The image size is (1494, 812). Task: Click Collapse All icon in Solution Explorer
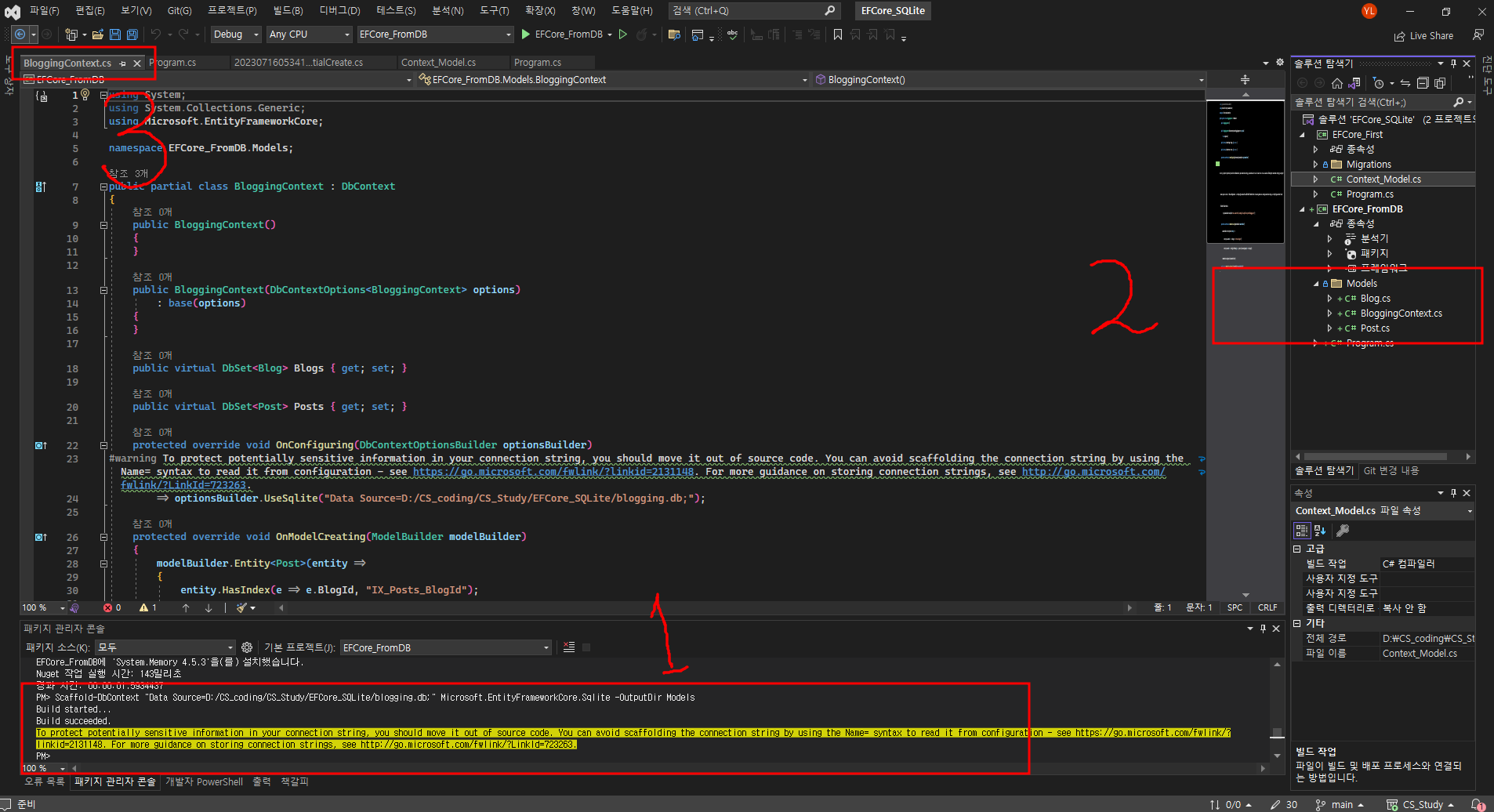click(1423, 83)
